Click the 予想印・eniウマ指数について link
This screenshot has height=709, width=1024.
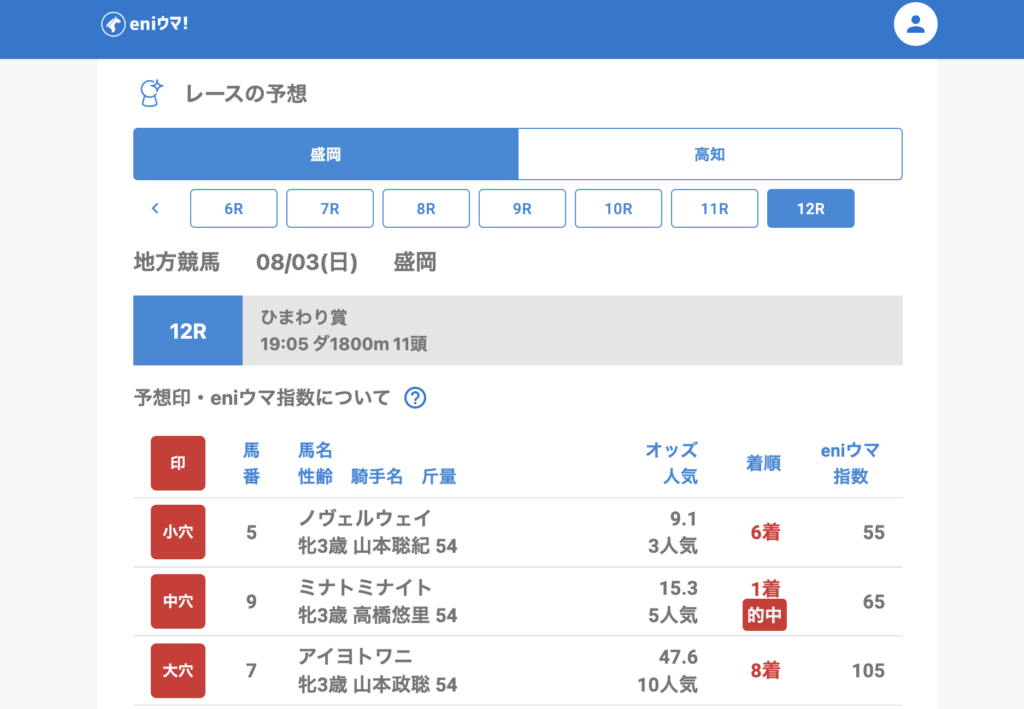262,398
